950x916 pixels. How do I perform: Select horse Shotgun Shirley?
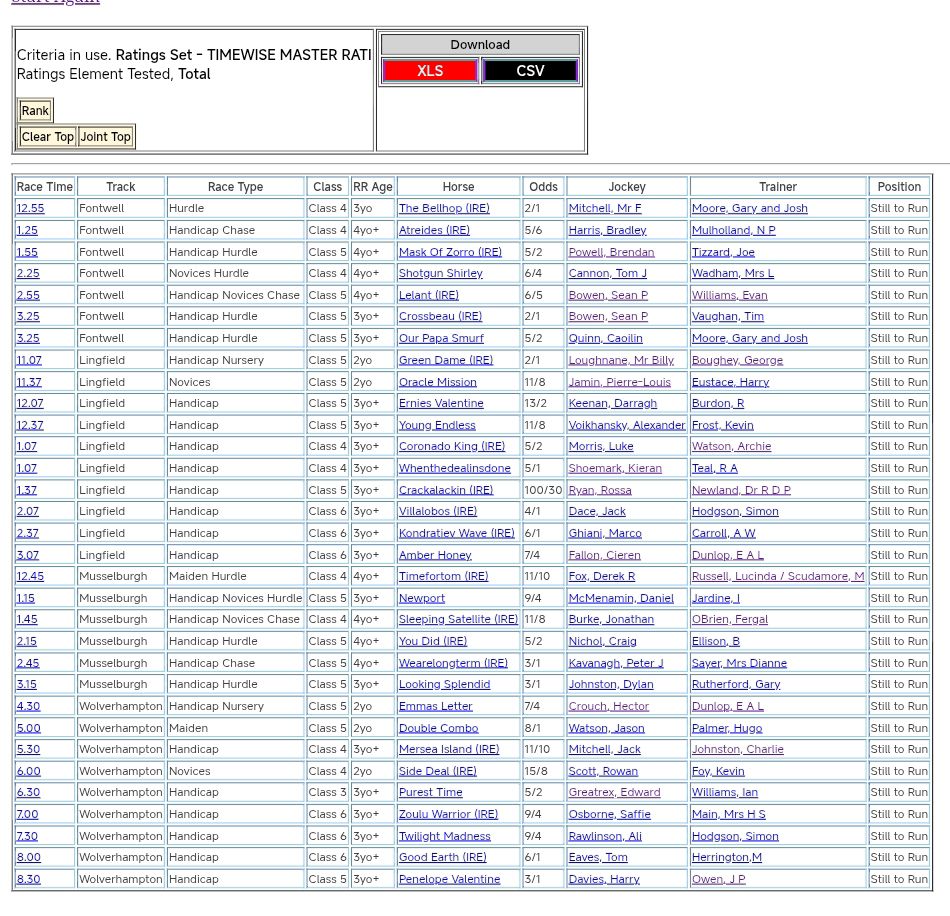point(440,273)
